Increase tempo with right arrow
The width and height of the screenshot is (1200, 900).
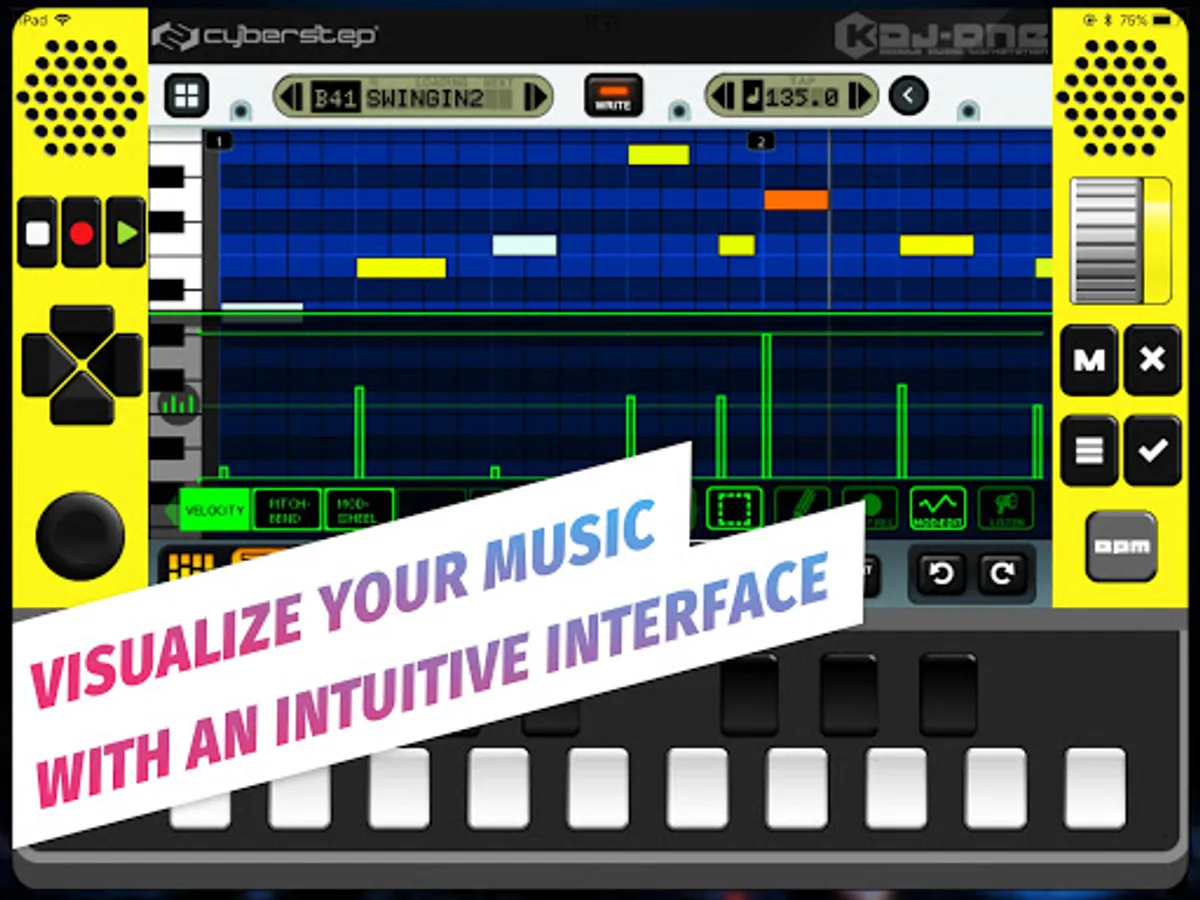tap(859, 97)
